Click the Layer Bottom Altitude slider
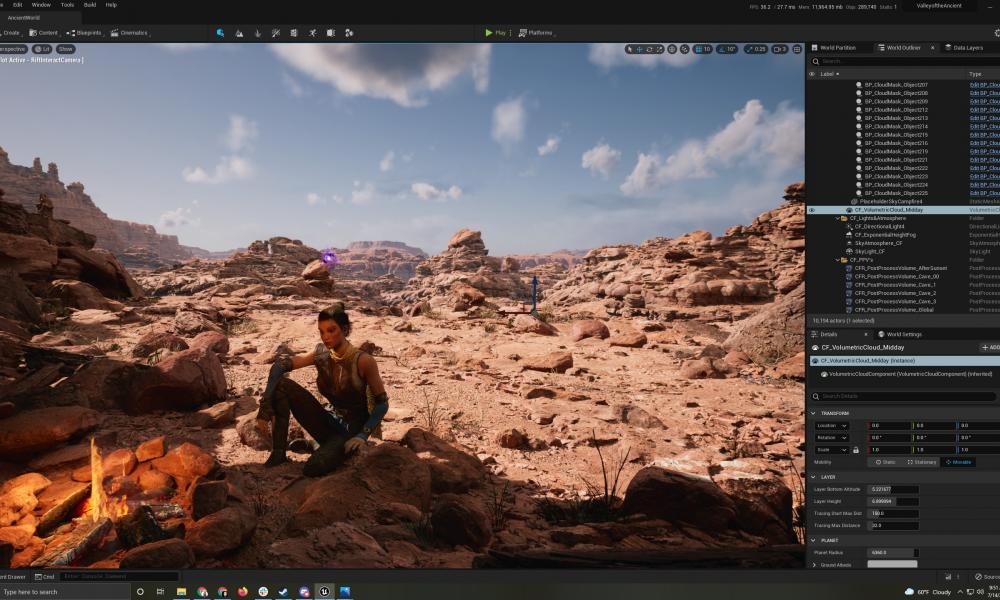The width and height of the screenshot is (1000, 600). 893,489
